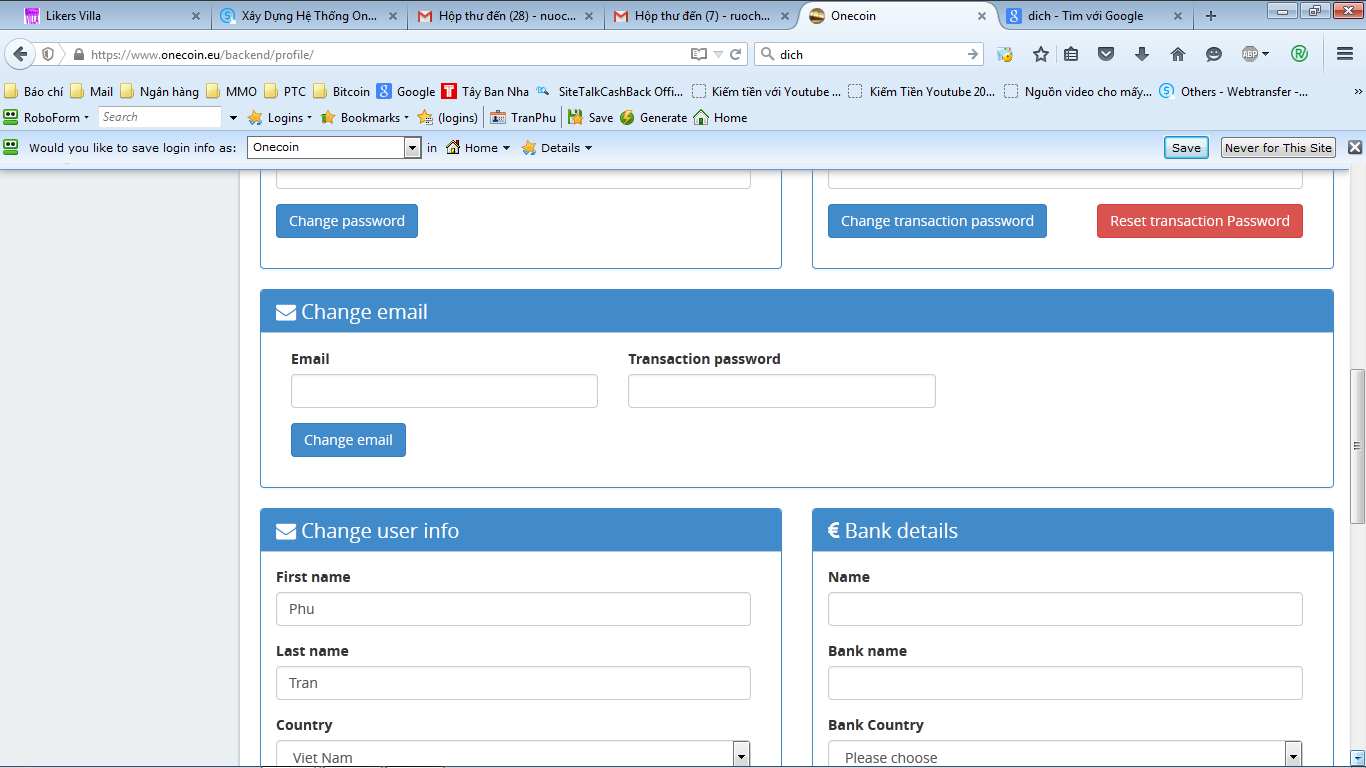This screenshot has width=1366, height=768.
Task: Click the URL address bar
Action: (x=385, y=54)
